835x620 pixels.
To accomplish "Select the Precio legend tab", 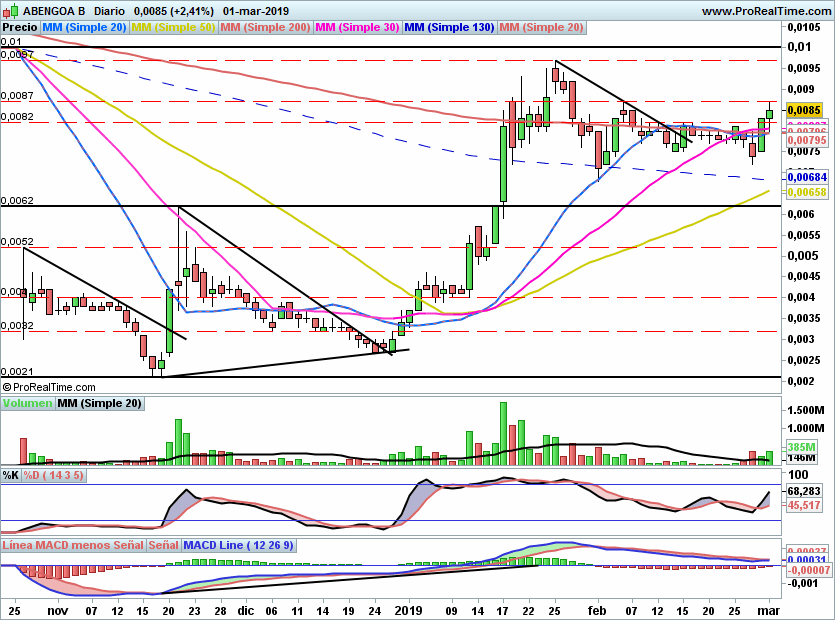I will coord(20,27).
